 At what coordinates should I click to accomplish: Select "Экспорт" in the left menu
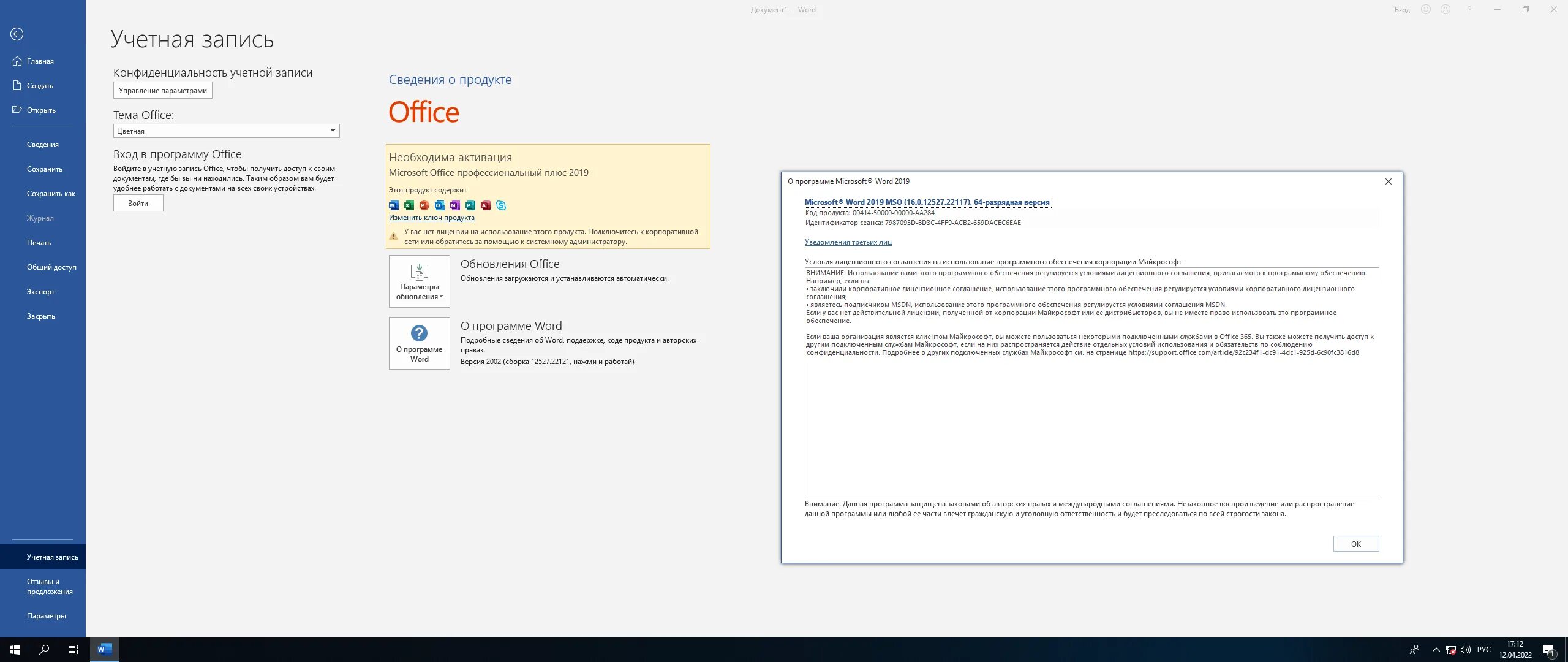pyautogui.click(x=40, y=292)
